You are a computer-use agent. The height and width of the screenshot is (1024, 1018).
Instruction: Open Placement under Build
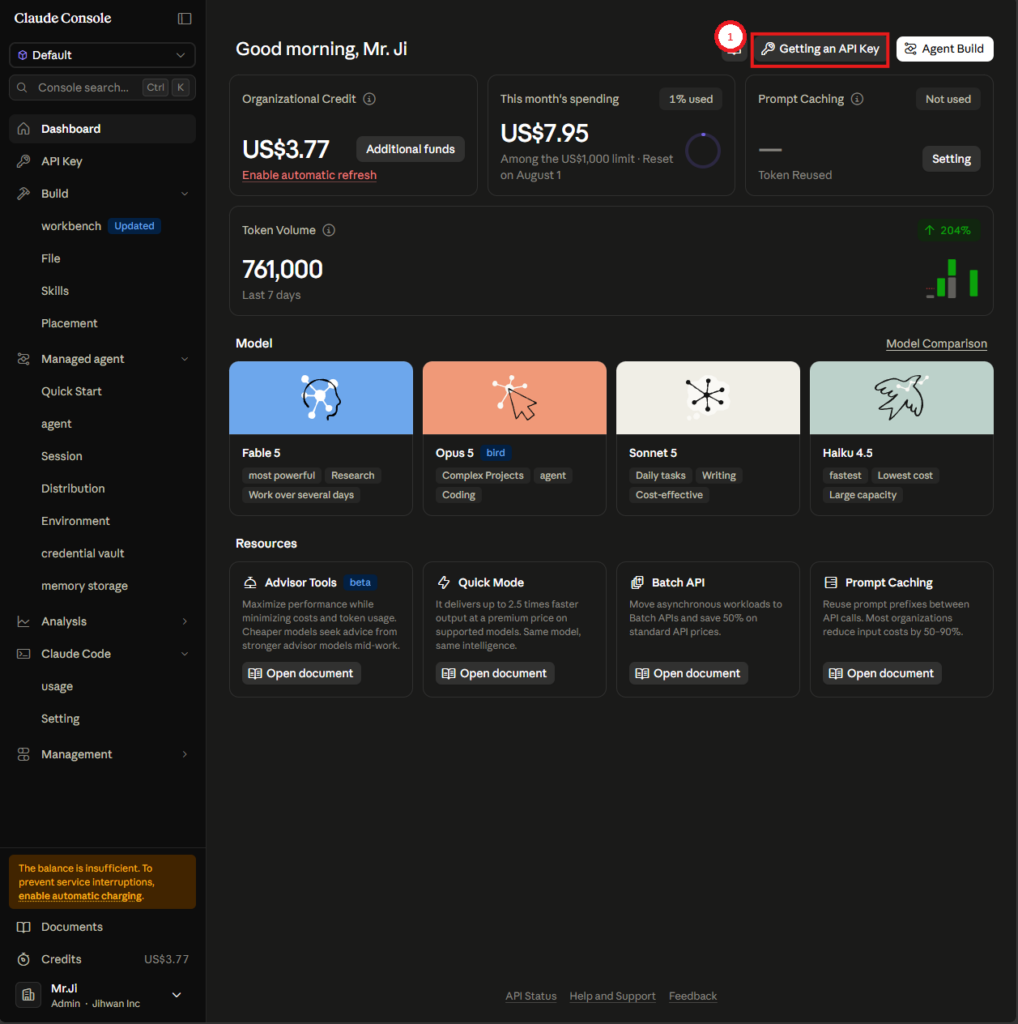tap(69, 323)
